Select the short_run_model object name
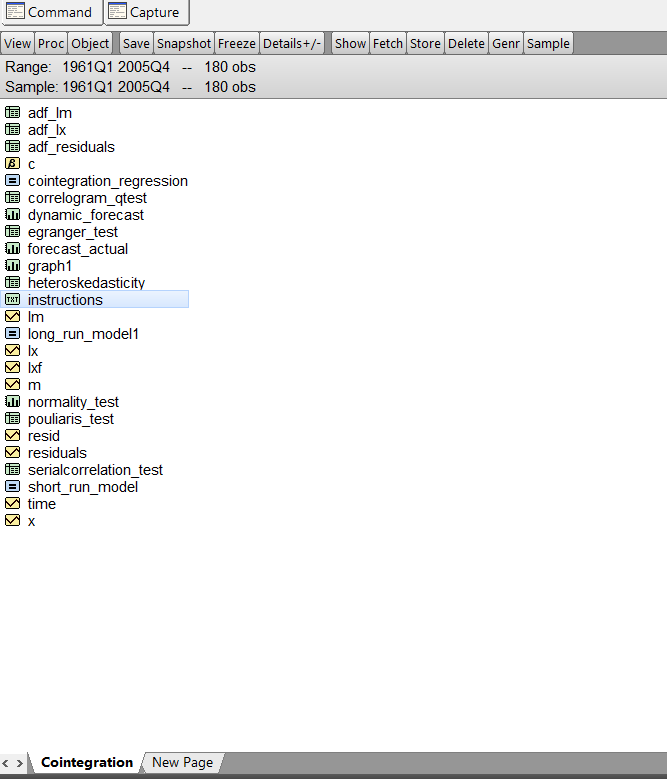 [82, 487]
